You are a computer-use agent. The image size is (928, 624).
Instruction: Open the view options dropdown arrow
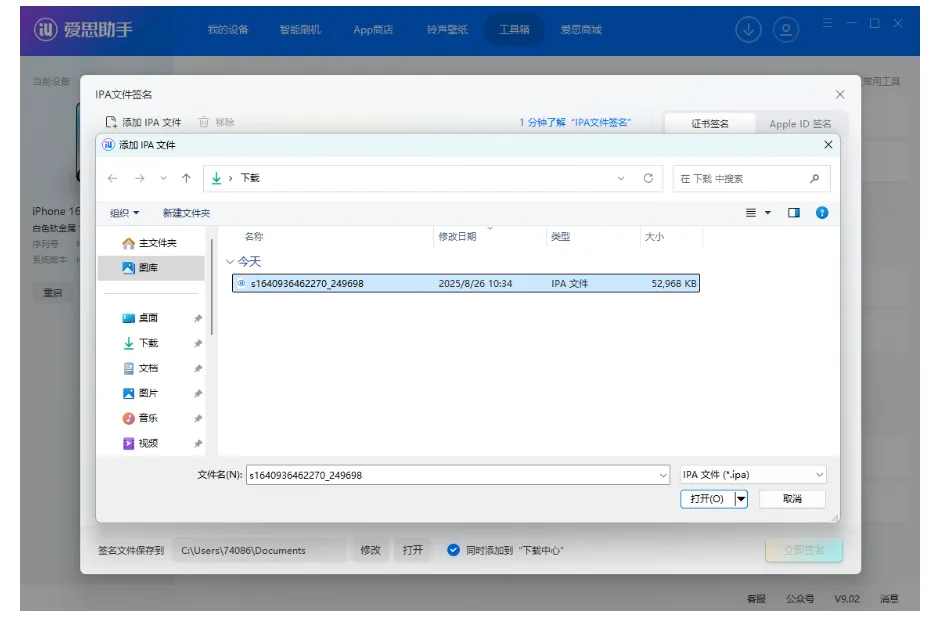(768, 213)
